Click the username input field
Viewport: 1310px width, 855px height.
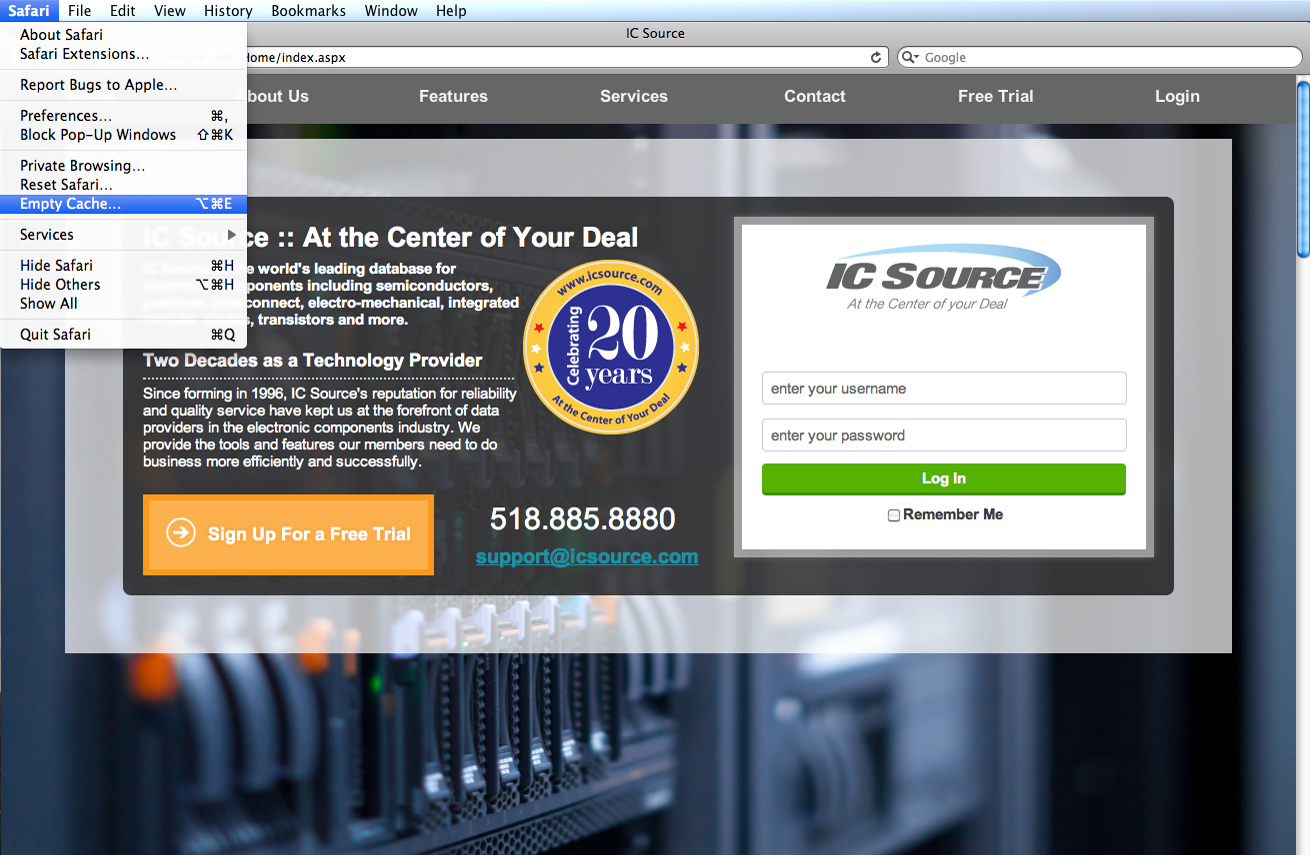point(943,389)
